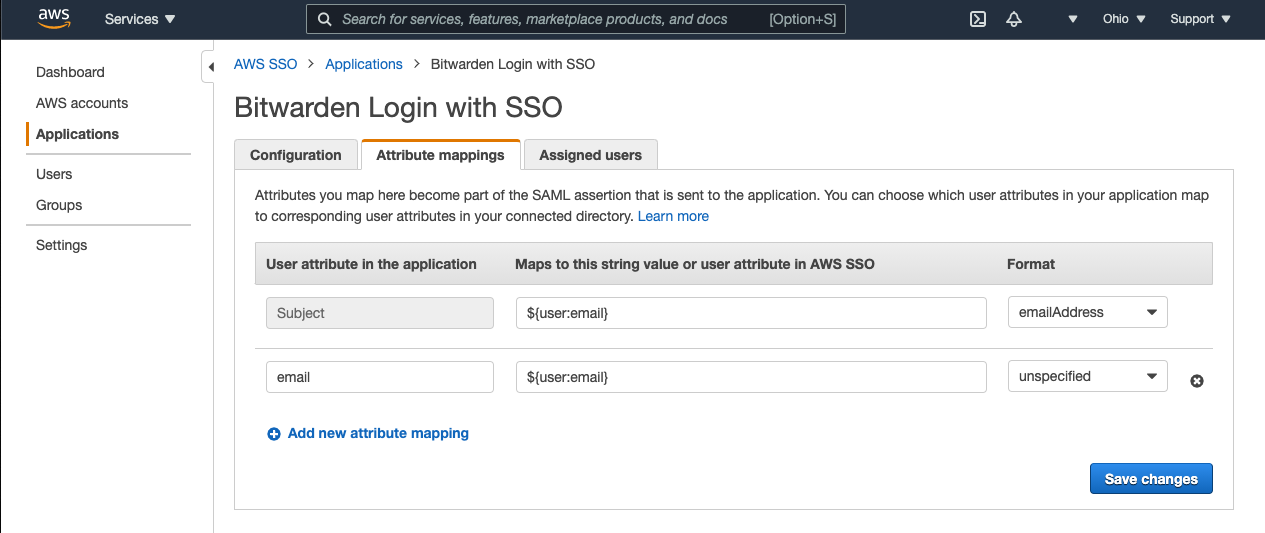
Task: Open AWS accounts in sidebar
Action: pos(82,103)
